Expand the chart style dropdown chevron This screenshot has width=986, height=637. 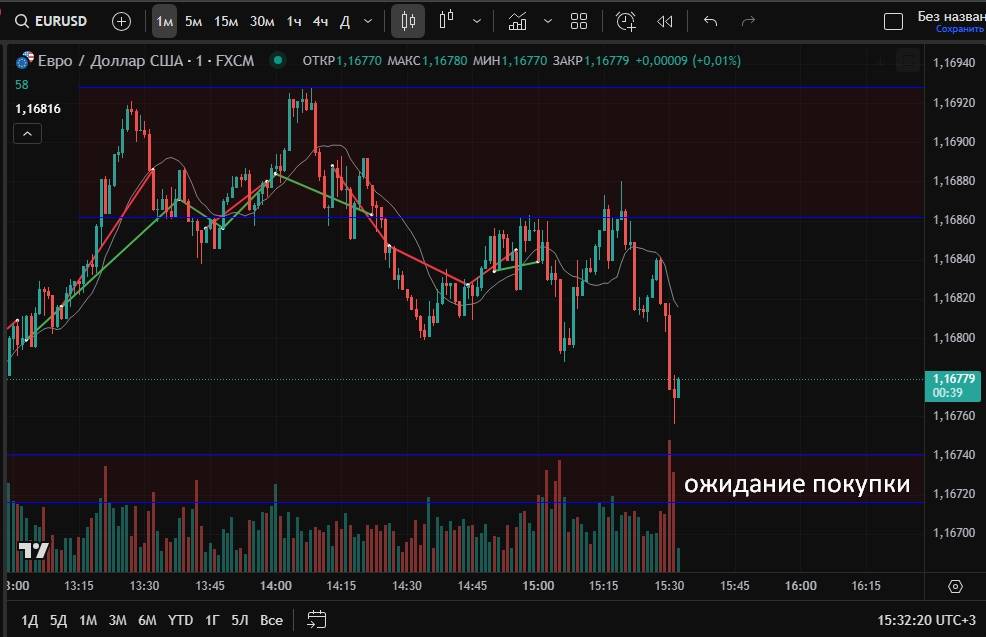[476, 21]
